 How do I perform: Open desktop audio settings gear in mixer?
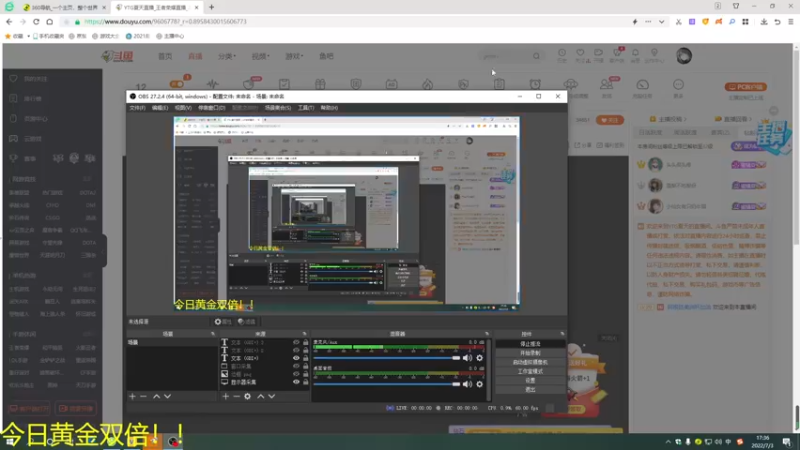tap(480, 384)
